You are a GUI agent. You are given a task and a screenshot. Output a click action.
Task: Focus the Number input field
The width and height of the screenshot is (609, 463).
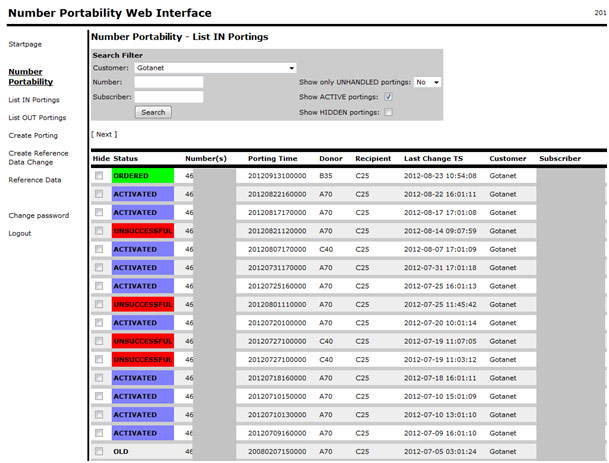click(x=169, y=82)
